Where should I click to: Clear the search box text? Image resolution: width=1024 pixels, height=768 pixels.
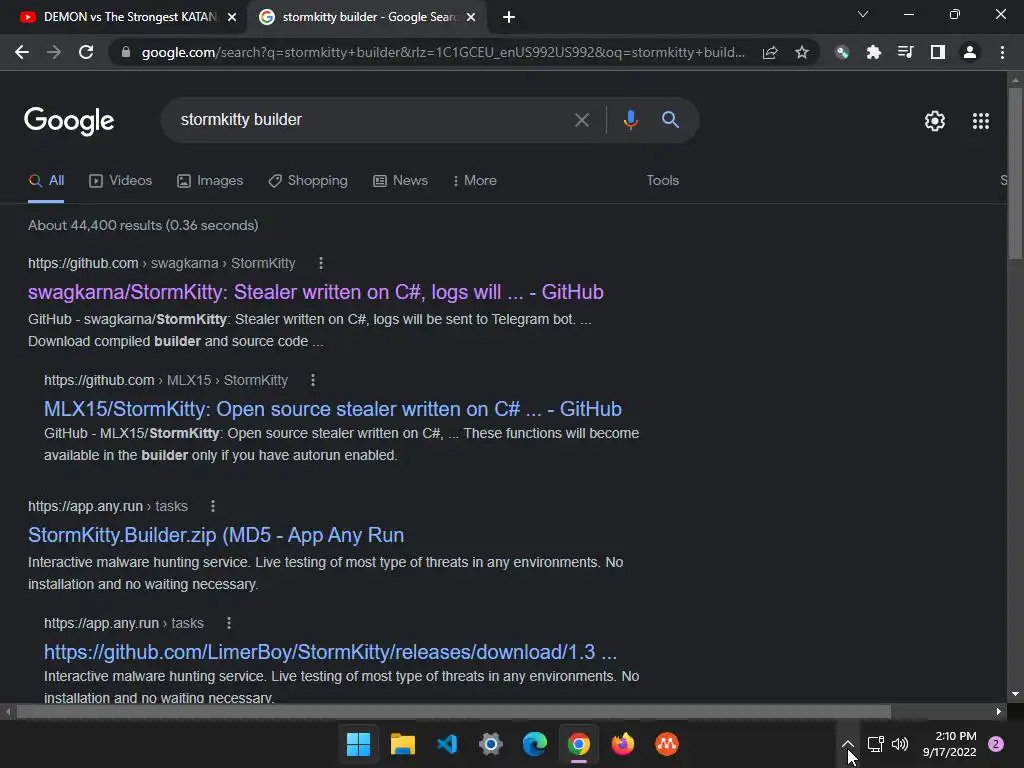581,120
